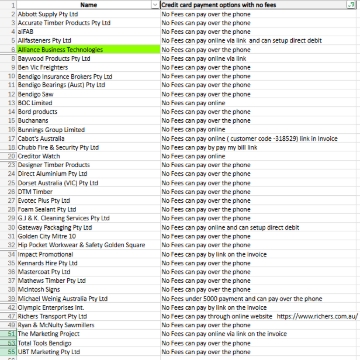Image resolution: width=360 pixels, height=360 pixels.
Task: Select the Bendigo Insurance Brokers Pty Ltd cell
Action: 88,76
